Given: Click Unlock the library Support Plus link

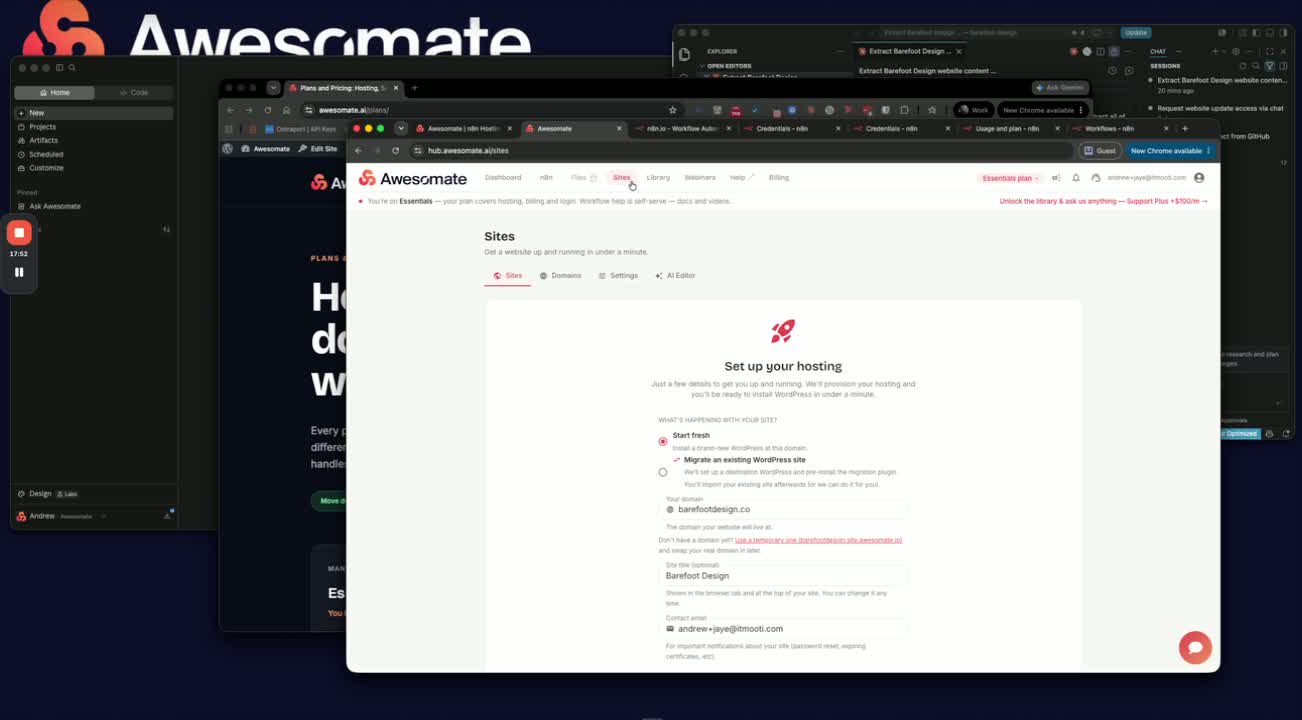Looking at the screenshot, I should (1104, 201).
